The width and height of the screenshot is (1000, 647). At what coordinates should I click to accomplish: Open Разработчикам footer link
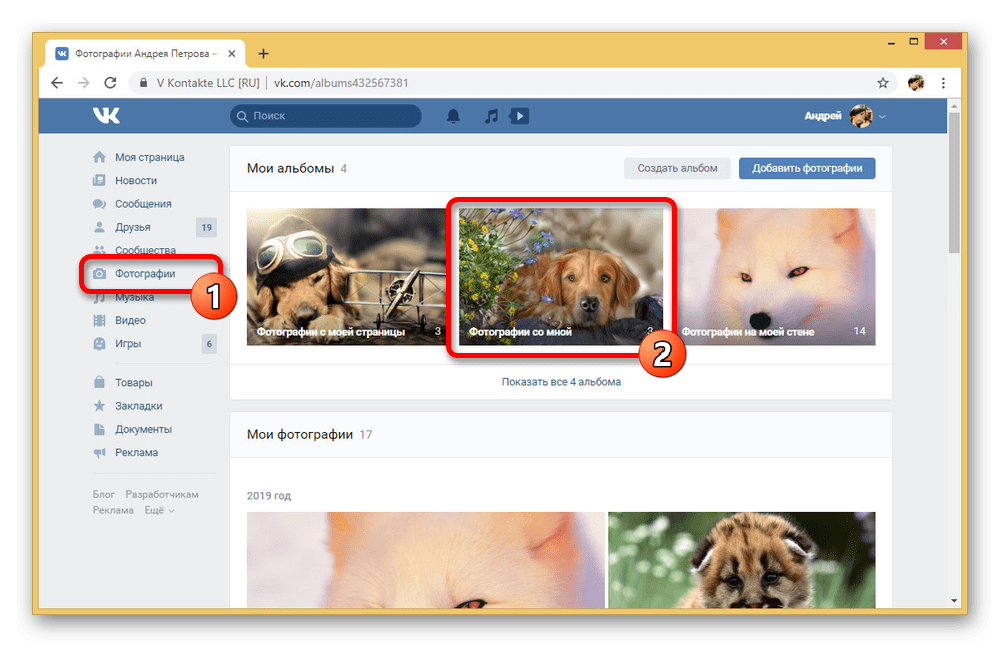[x=162, y=495]
